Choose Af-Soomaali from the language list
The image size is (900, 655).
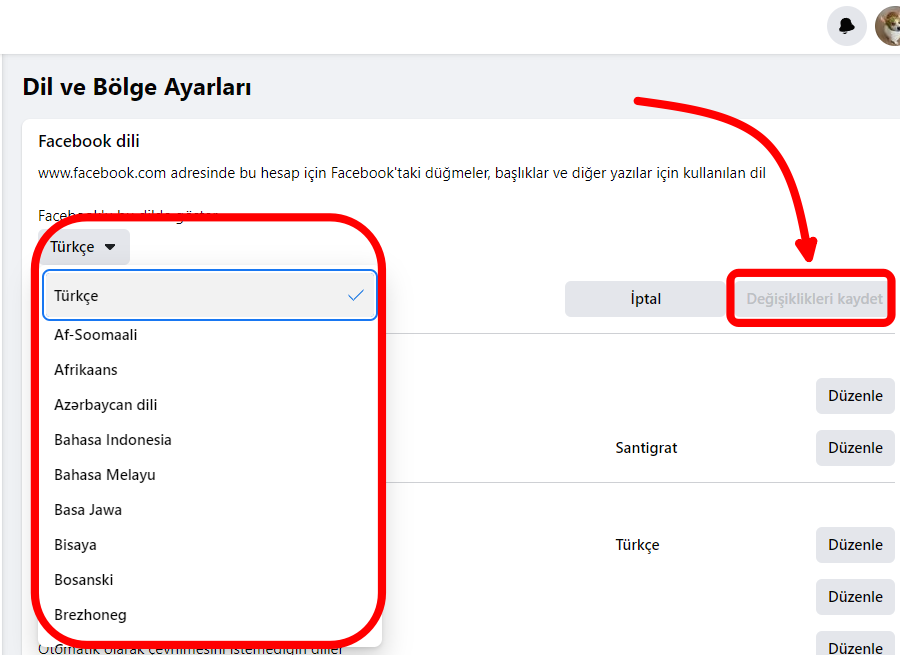click(96, 335)
